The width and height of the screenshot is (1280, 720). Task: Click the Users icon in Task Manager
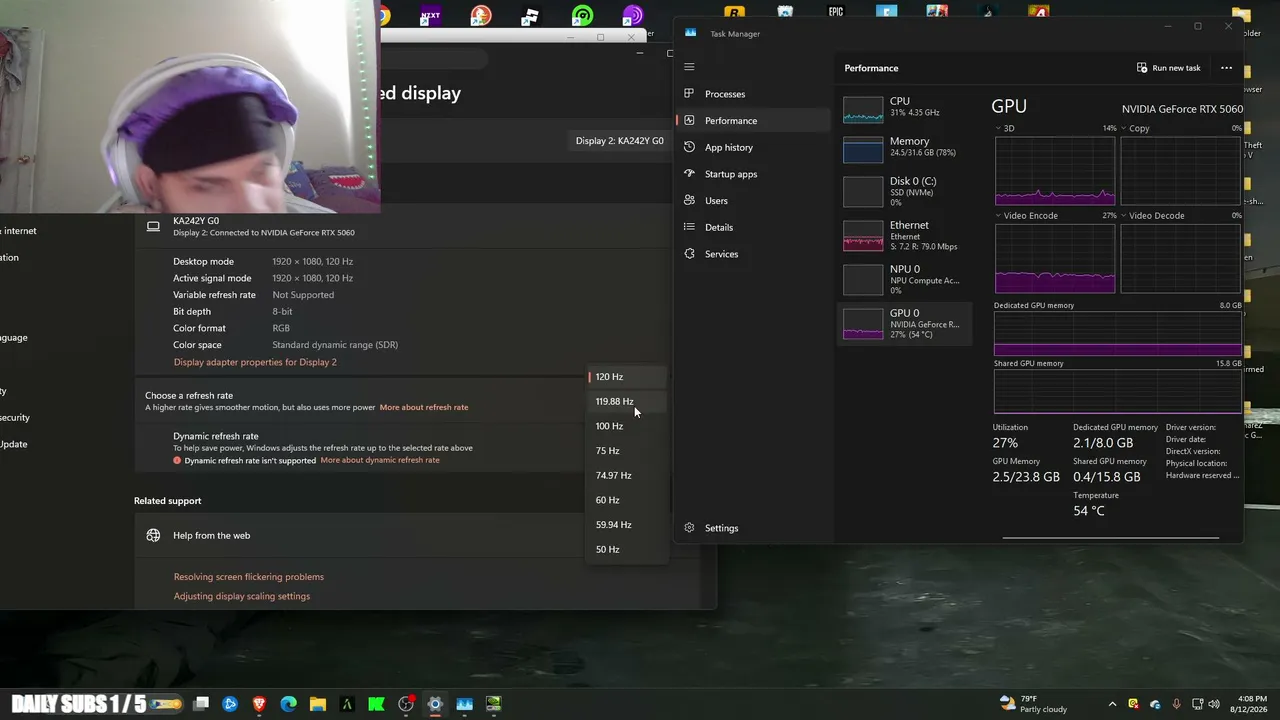pos(689,201)
